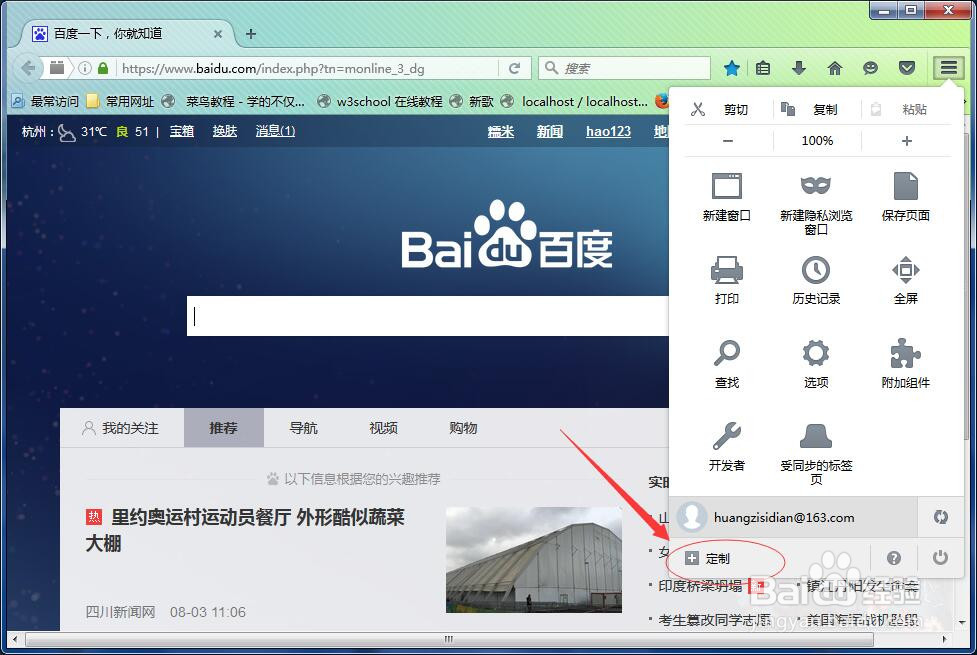
Task: Open 消息(1) messages link
Action: pos(275,131)
